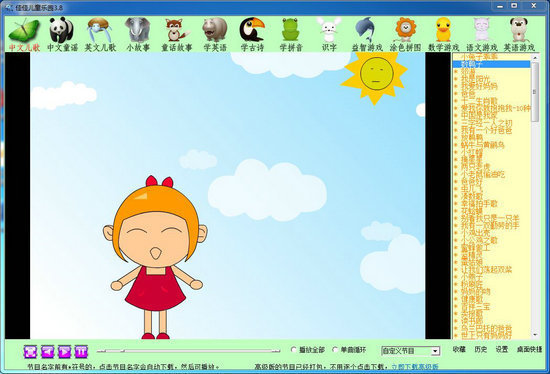Toggle the purple fullscreen button
Viewport: 550px width, 374px height.
pyautogui.click(x=31, y=351)
